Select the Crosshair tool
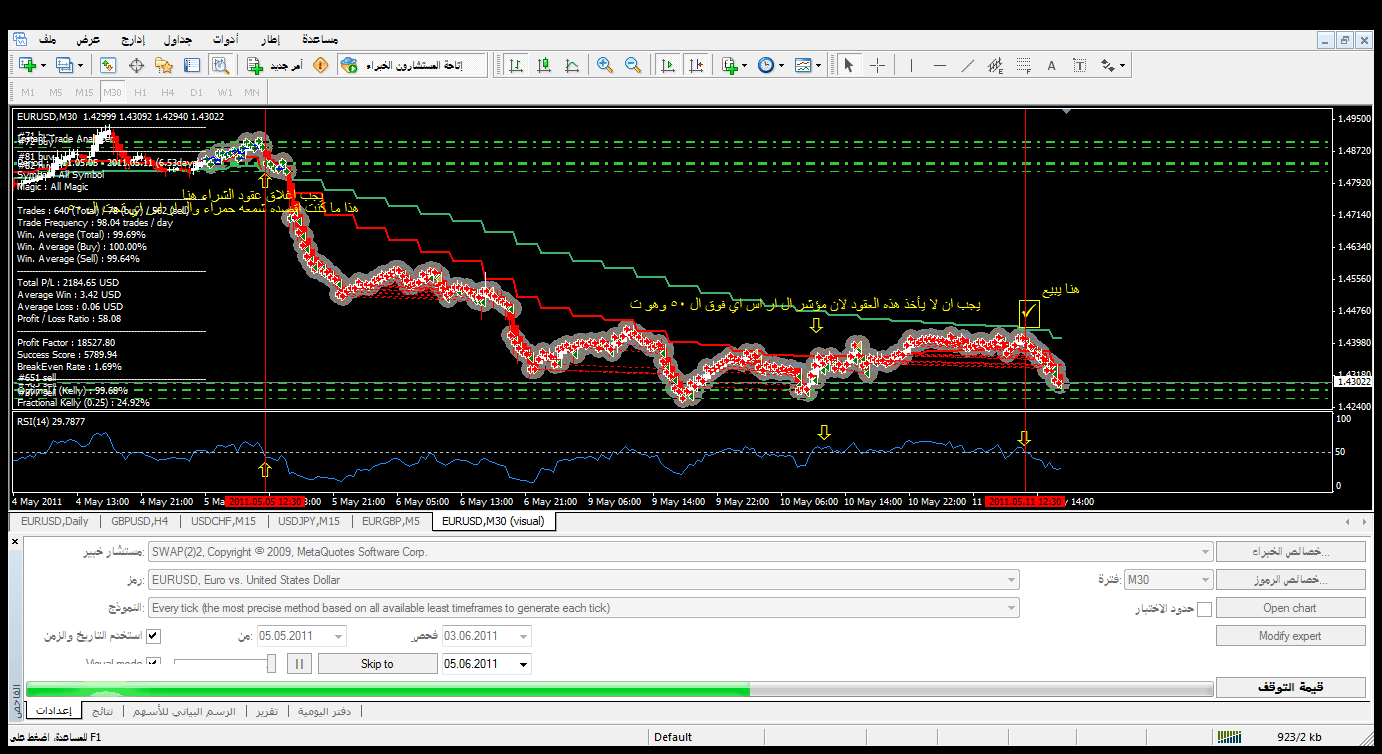Screen dimensions: 1382x754 877,65
